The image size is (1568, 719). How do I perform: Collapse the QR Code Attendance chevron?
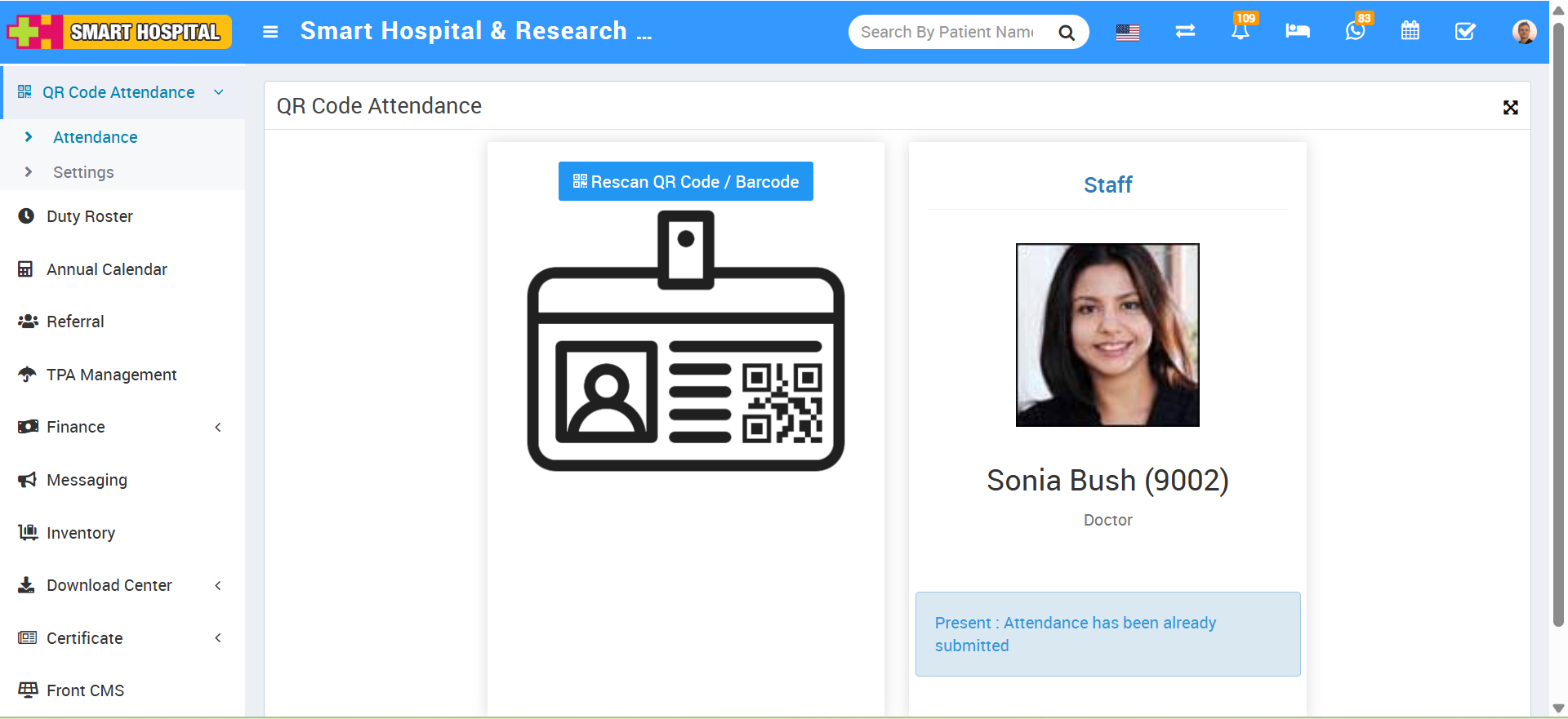point(219,92)
